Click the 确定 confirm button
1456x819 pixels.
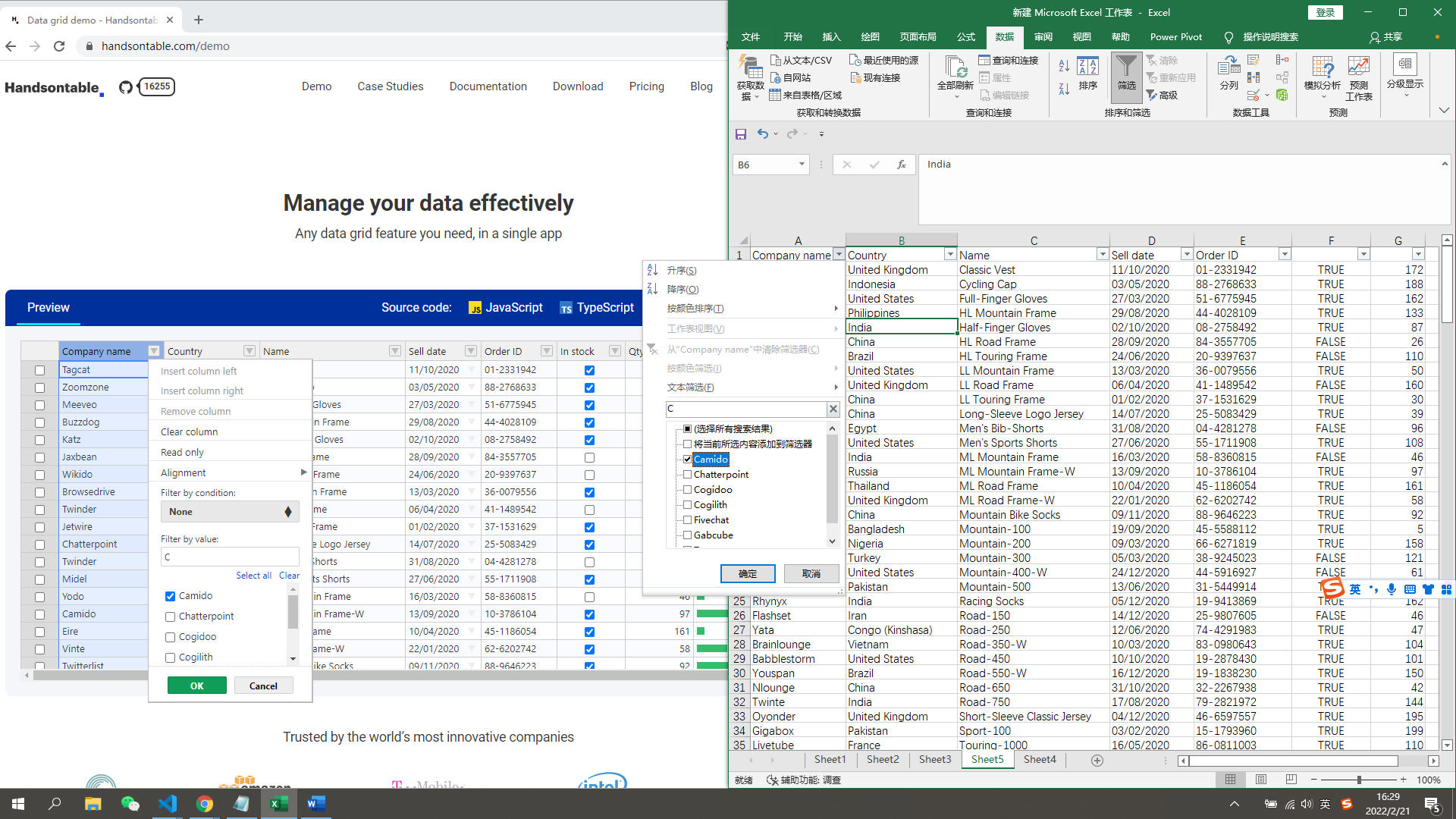click(747, 573)
